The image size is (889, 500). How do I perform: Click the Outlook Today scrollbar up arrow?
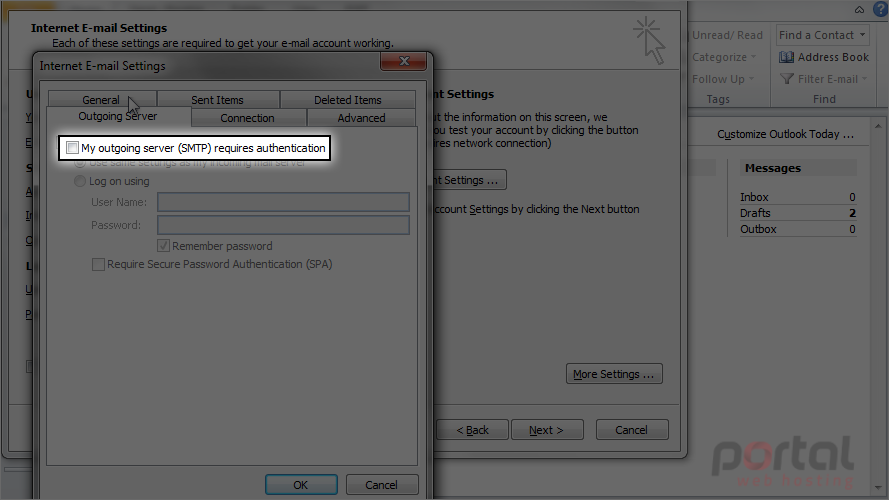point(878,126)
